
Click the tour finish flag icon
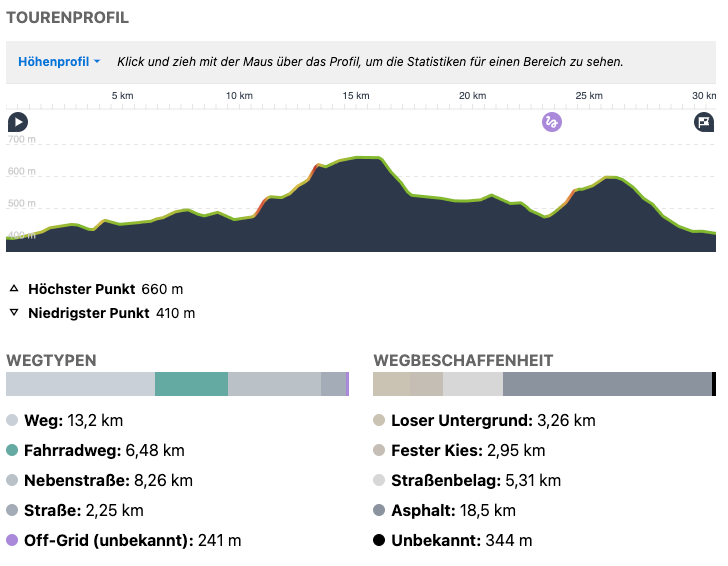[704, 122]
